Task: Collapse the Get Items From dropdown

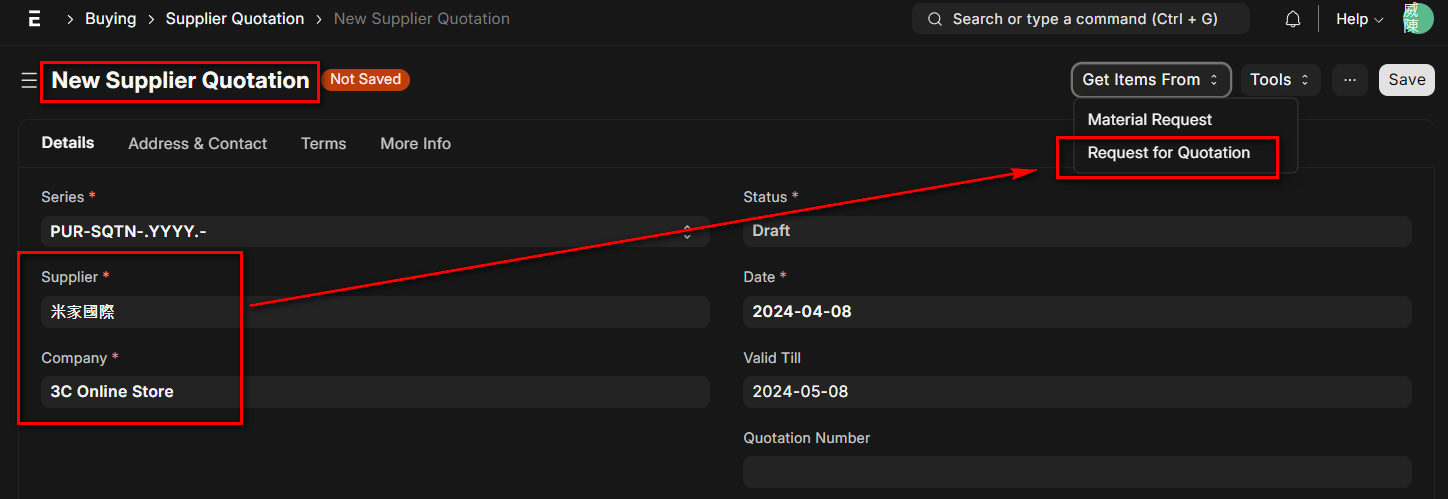Action: click(1151, 80)
